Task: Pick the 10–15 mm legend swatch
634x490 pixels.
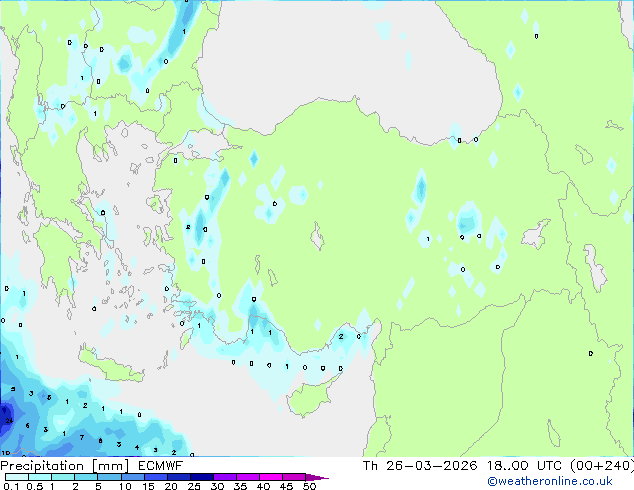Action: [132, 477]
